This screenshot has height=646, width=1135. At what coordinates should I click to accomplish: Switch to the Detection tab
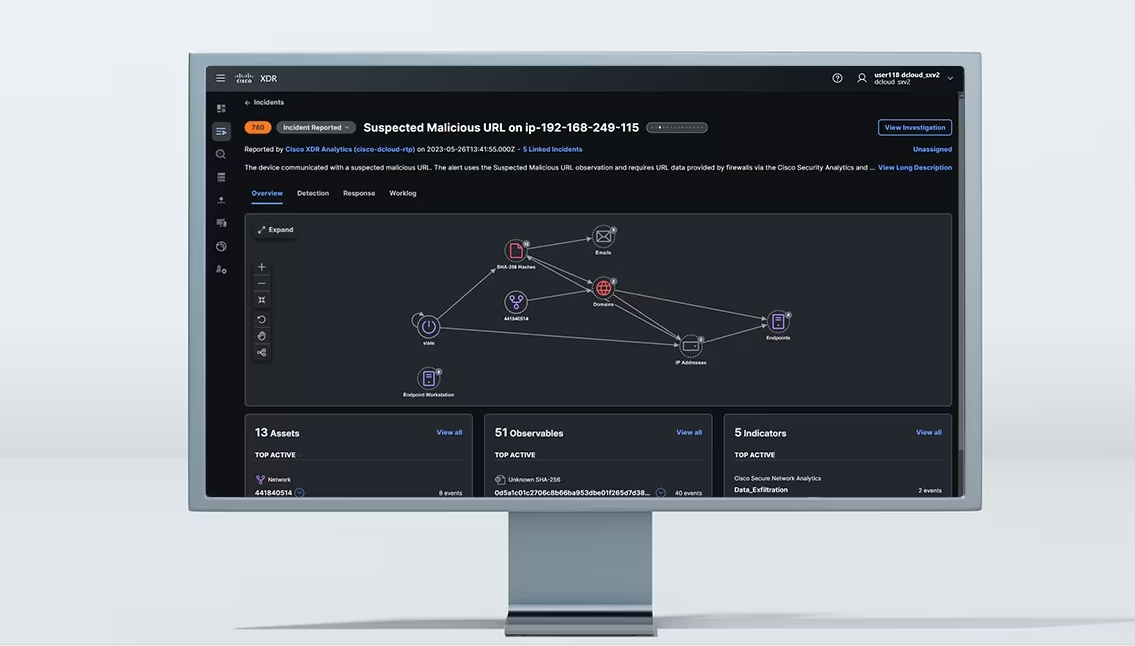click(x=313, y=193)
